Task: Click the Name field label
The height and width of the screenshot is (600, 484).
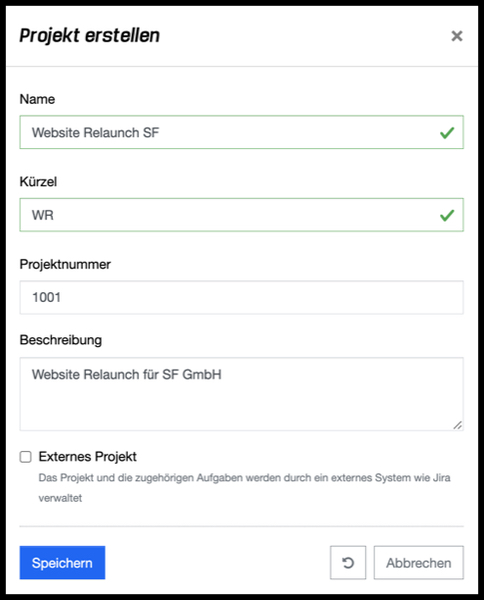Action: pyautogui.click(x=37, y=99)
